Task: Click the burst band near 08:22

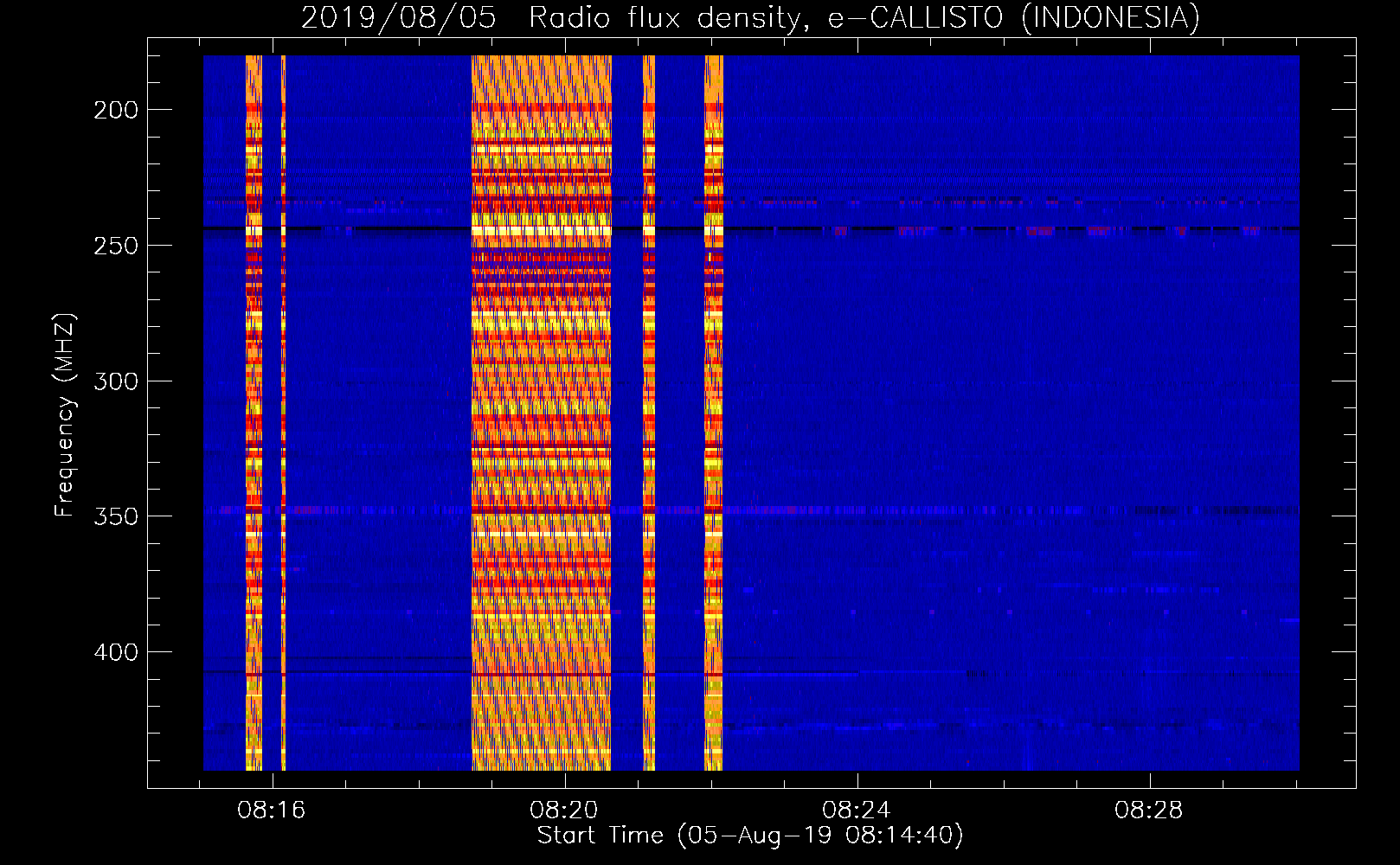Action: tap(713, 413)
